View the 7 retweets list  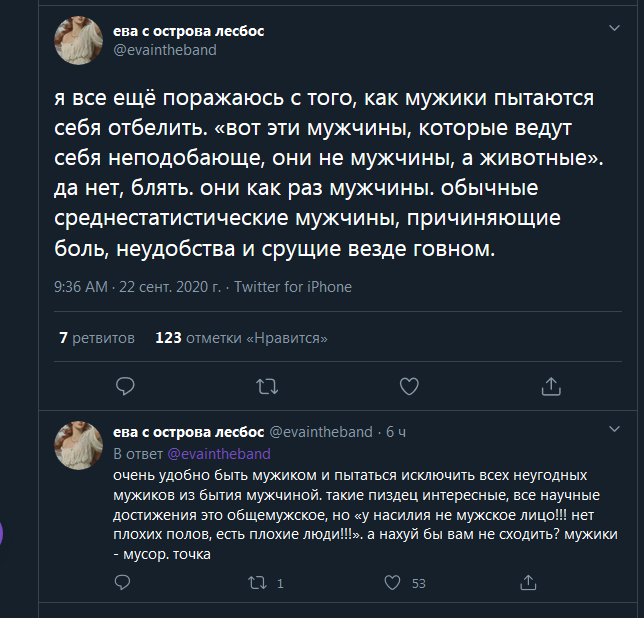point(96,338)
